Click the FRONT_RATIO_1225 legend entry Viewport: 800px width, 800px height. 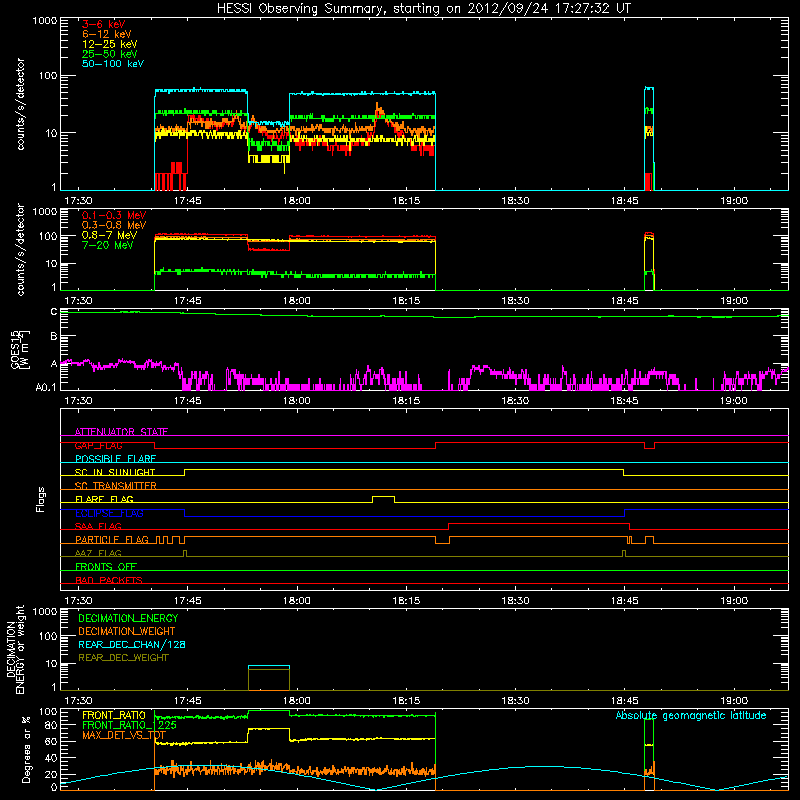(x=129, y=725)
